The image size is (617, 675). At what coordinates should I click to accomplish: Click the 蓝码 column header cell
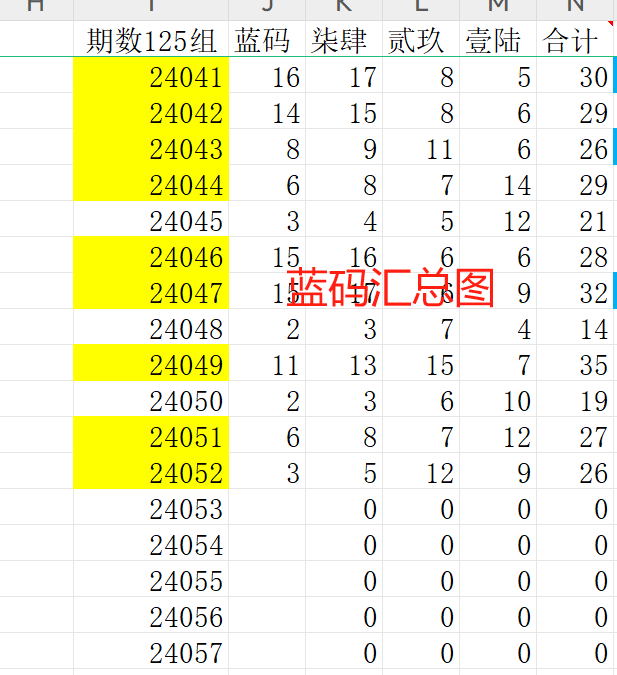coord(267,39)
